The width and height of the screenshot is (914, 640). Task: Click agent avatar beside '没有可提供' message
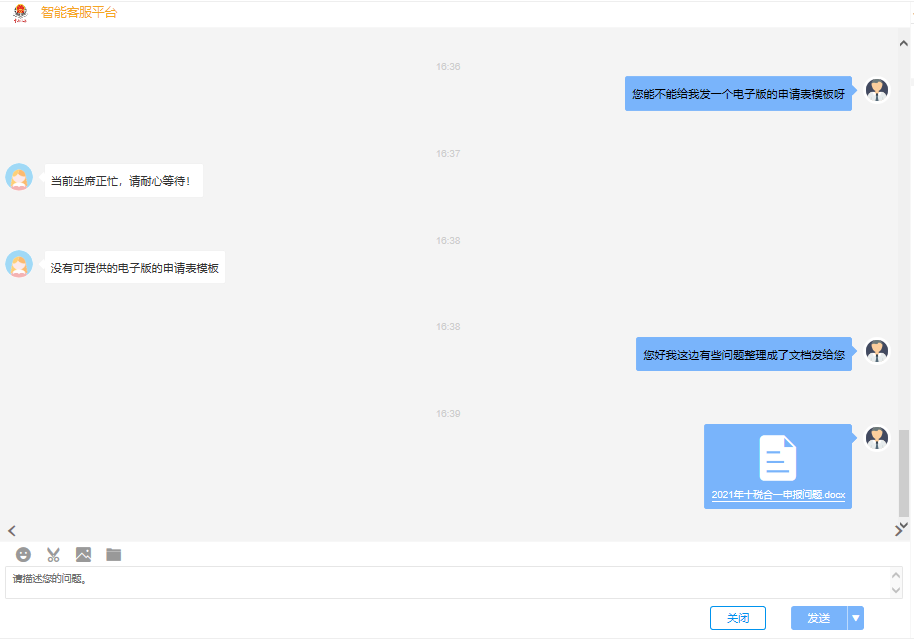19,264
